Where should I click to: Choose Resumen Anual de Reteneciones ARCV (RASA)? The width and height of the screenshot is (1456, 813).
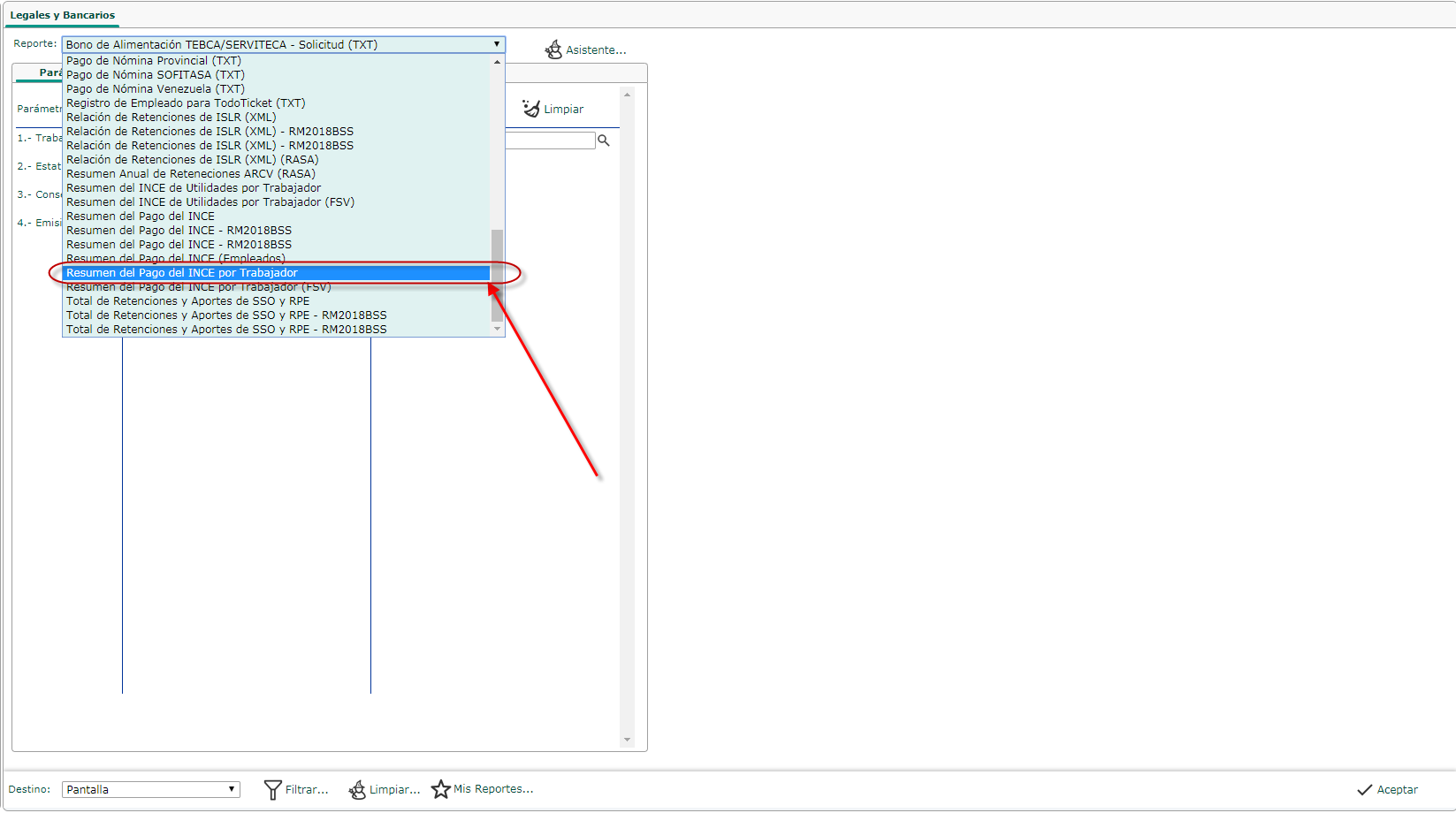(190, 174)
